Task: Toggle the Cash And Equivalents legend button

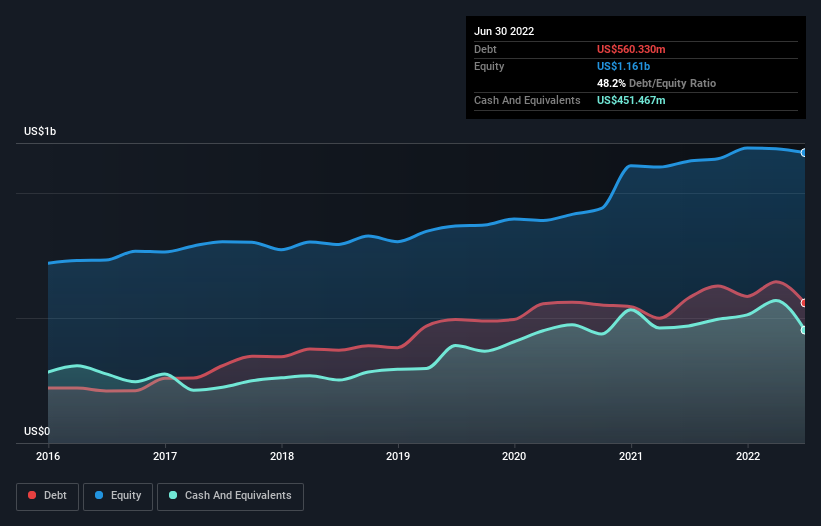Action: (230, 496)
